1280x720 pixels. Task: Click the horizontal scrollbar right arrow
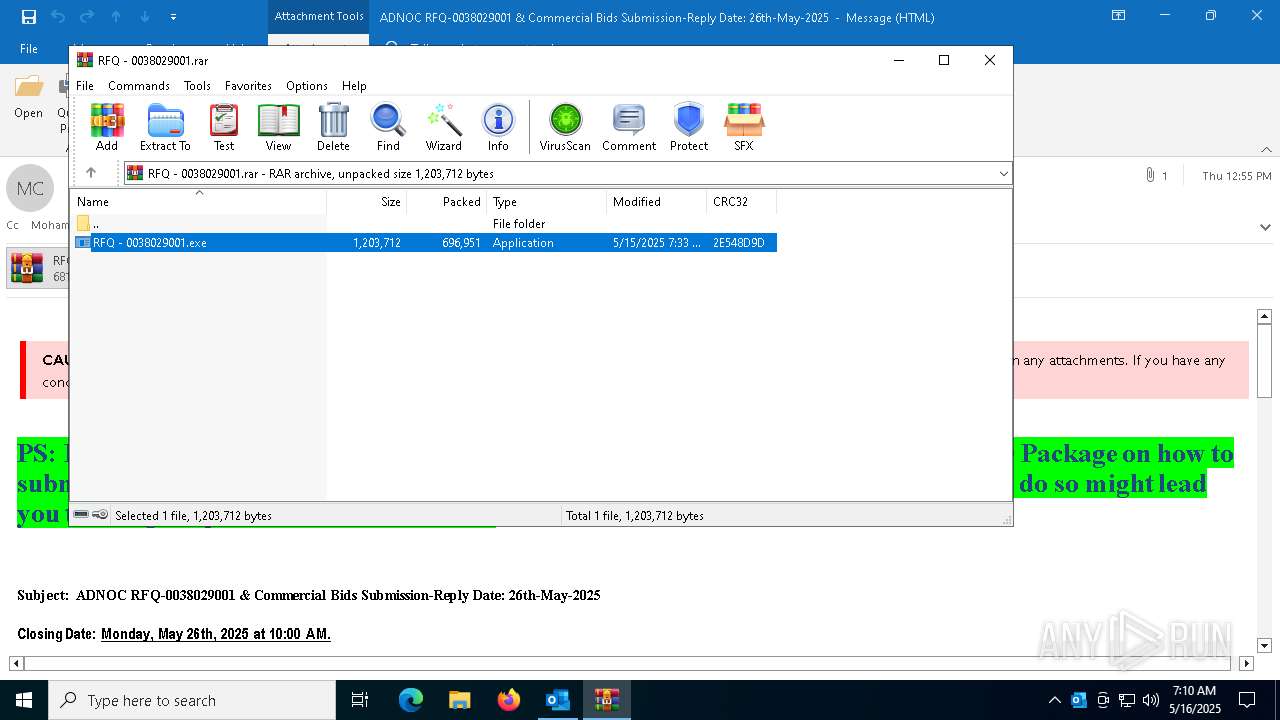point(1246,663)
